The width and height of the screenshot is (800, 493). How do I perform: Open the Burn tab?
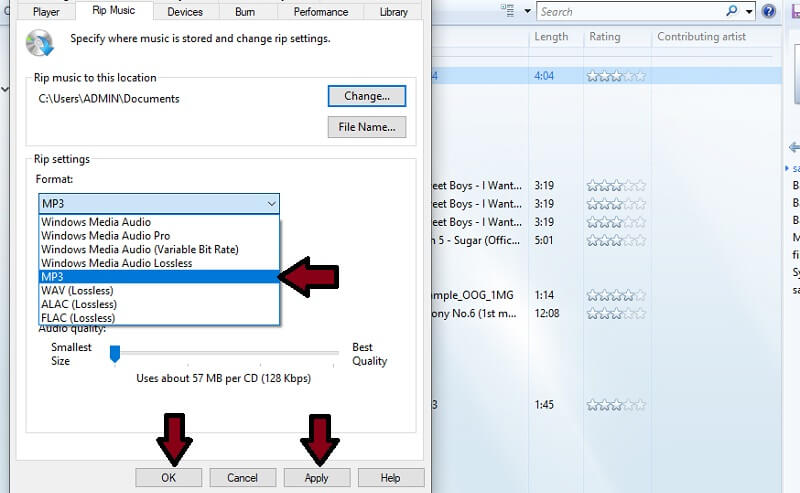[245, 12]
